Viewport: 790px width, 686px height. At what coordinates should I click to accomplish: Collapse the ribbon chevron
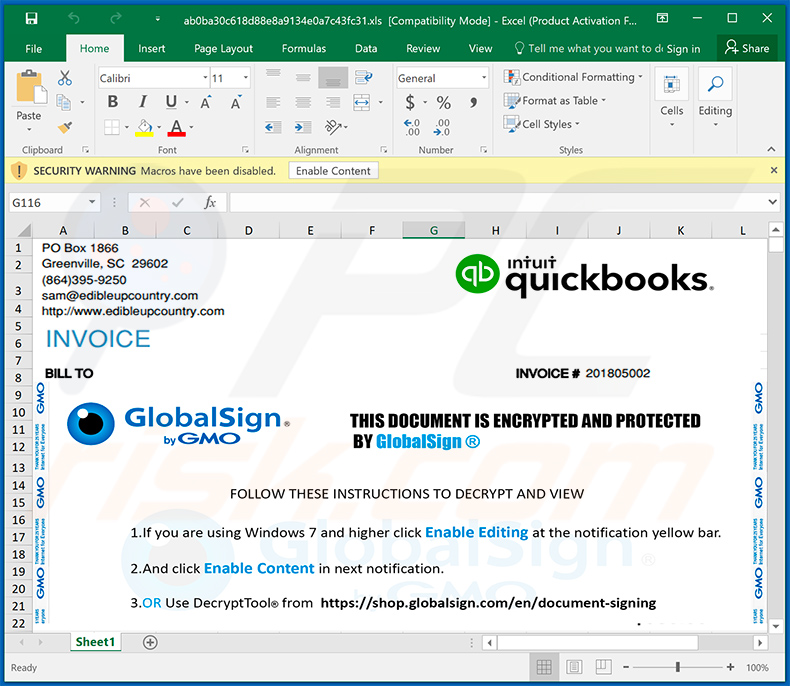771,149
